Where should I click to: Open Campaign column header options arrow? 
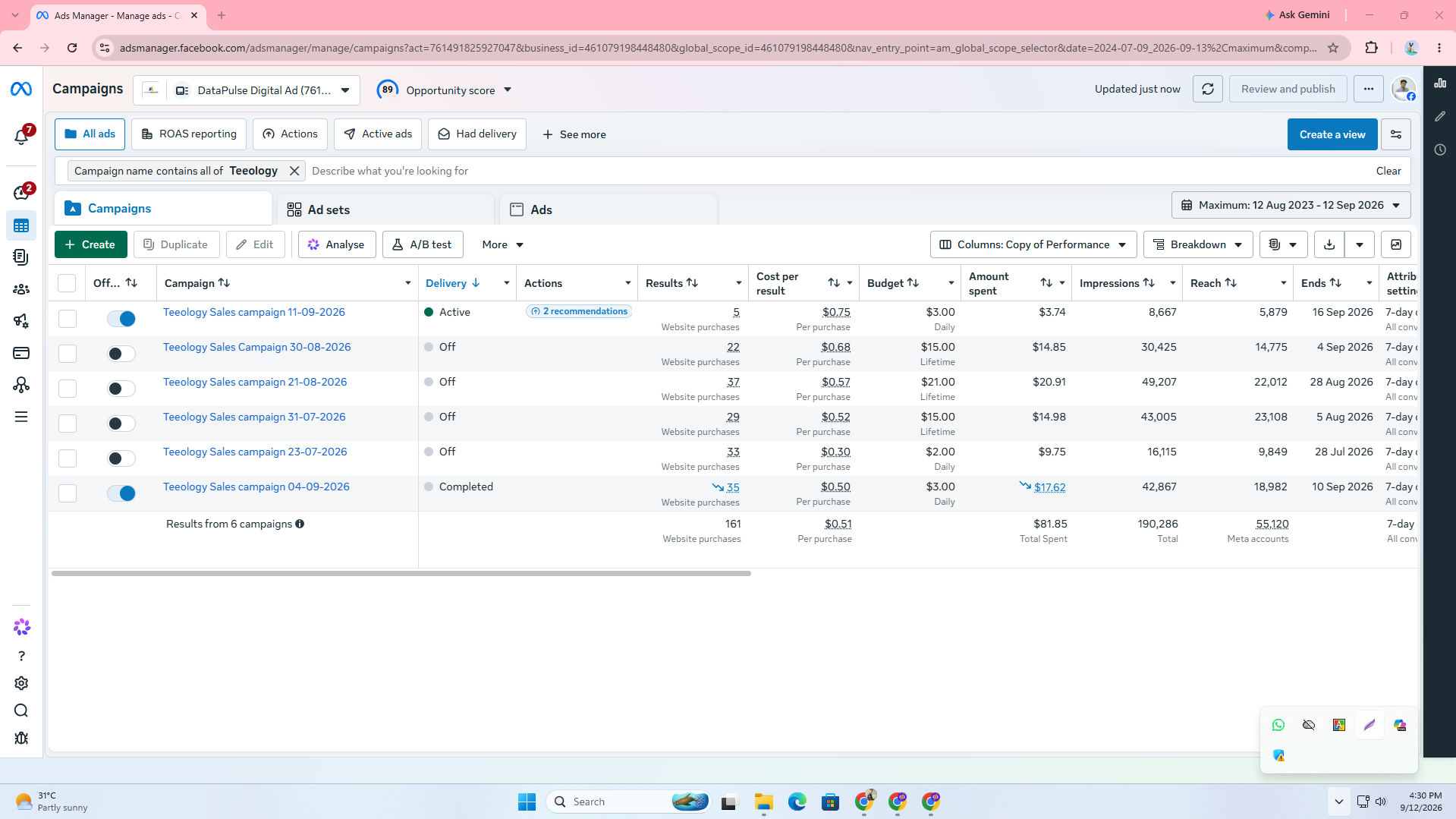click(407, 283)
